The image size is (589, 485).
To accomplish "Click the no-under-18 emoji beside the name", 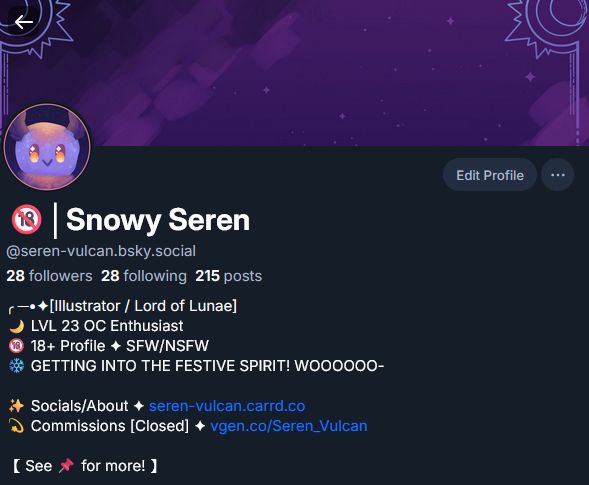I will click(26, 219).
